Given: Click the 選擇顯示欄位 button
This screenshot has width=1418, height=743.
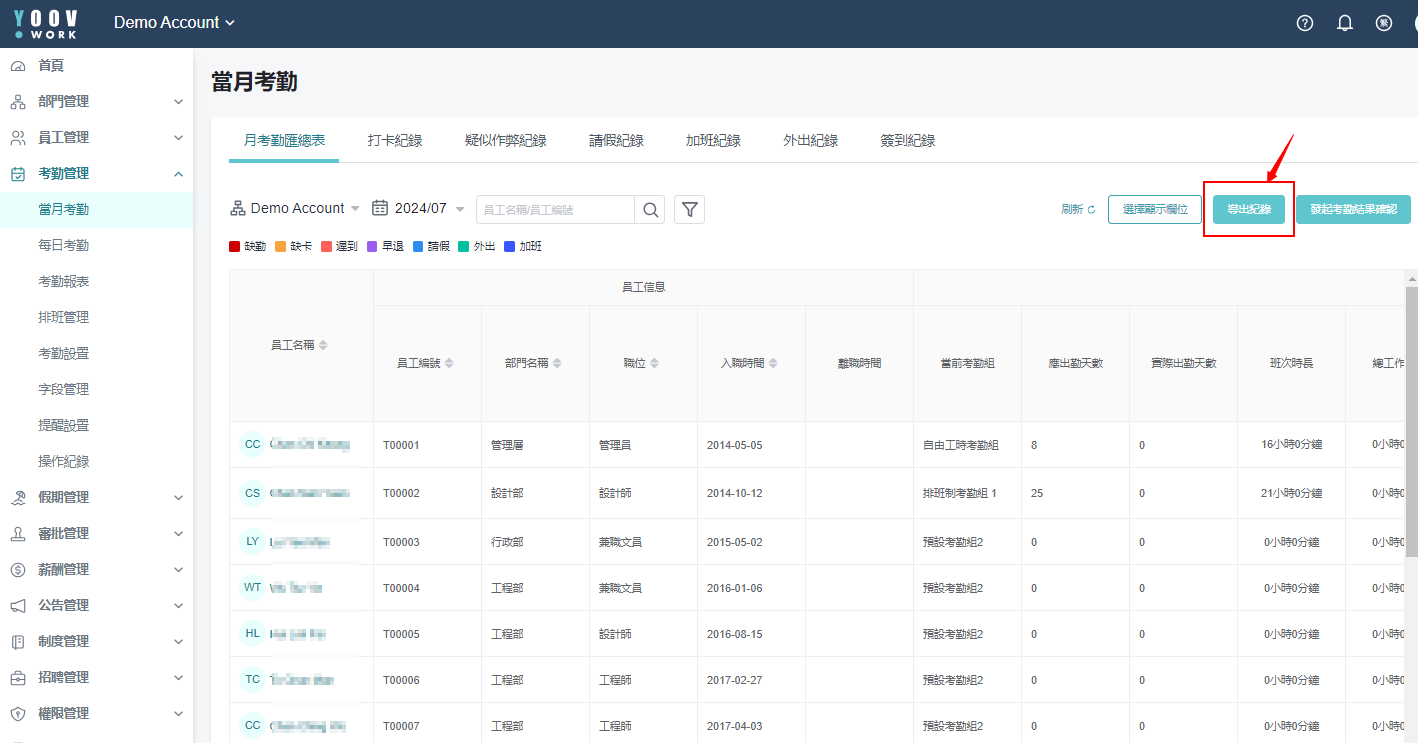Looking at the screenshot, I should 1155,209.
